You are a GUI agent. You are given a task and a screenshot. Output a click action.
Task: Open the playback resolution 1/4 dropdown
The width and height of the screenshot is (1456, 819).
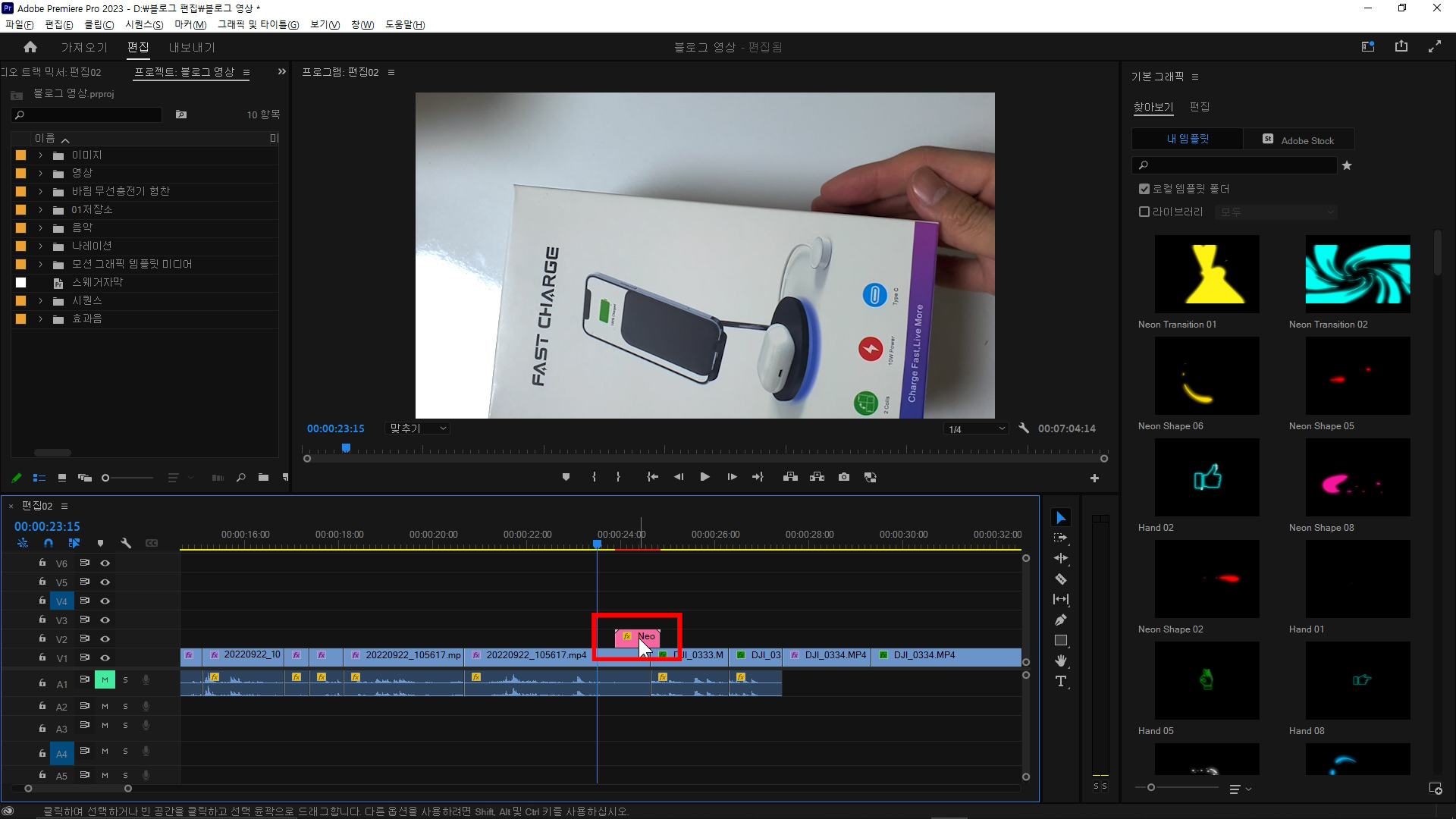point(977,429)
